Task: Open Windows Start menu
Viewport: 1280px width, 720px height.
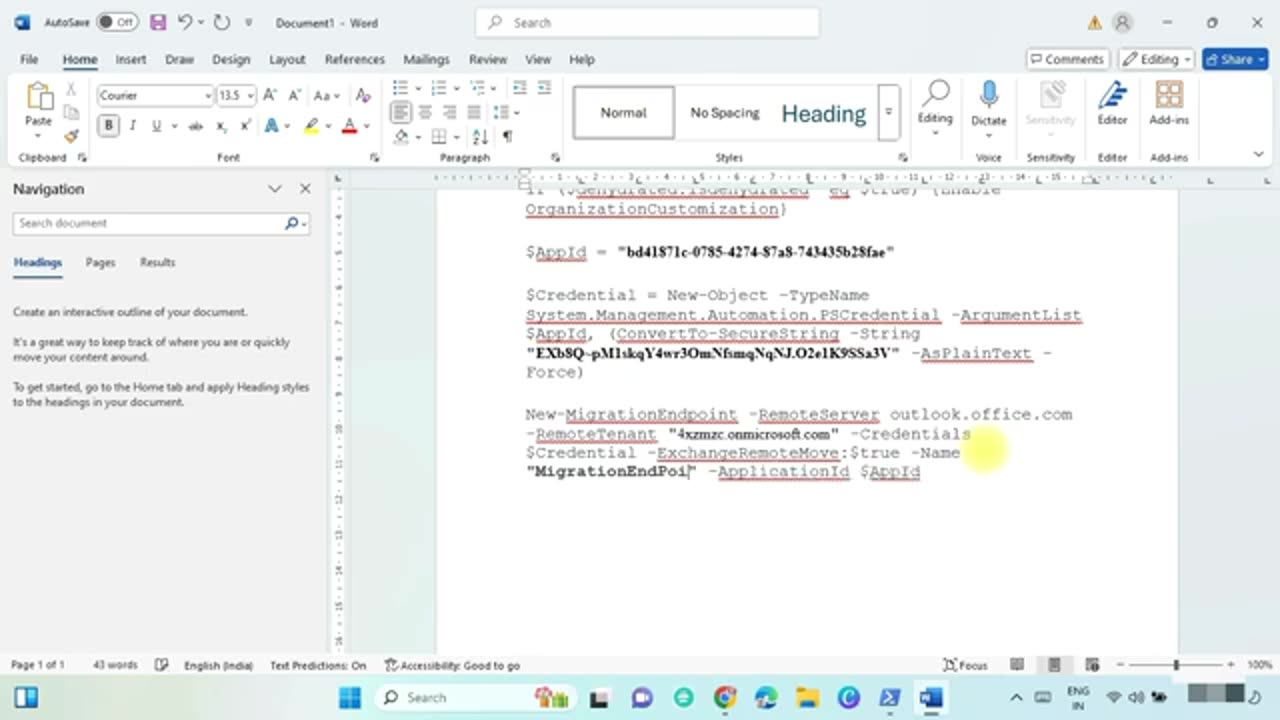Action: click(x=349, y=697)
